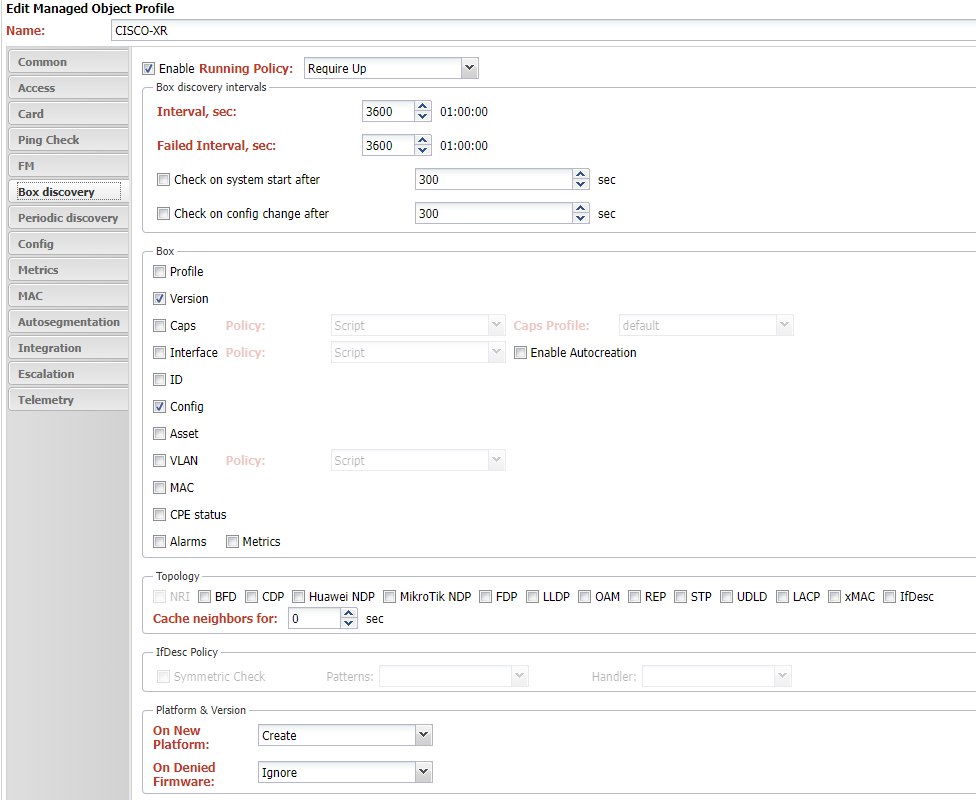Viewport: 976px width, 800px height.
Task: Toggle Enable Running Policy checkbox
Action: click(x=148, y=68)
